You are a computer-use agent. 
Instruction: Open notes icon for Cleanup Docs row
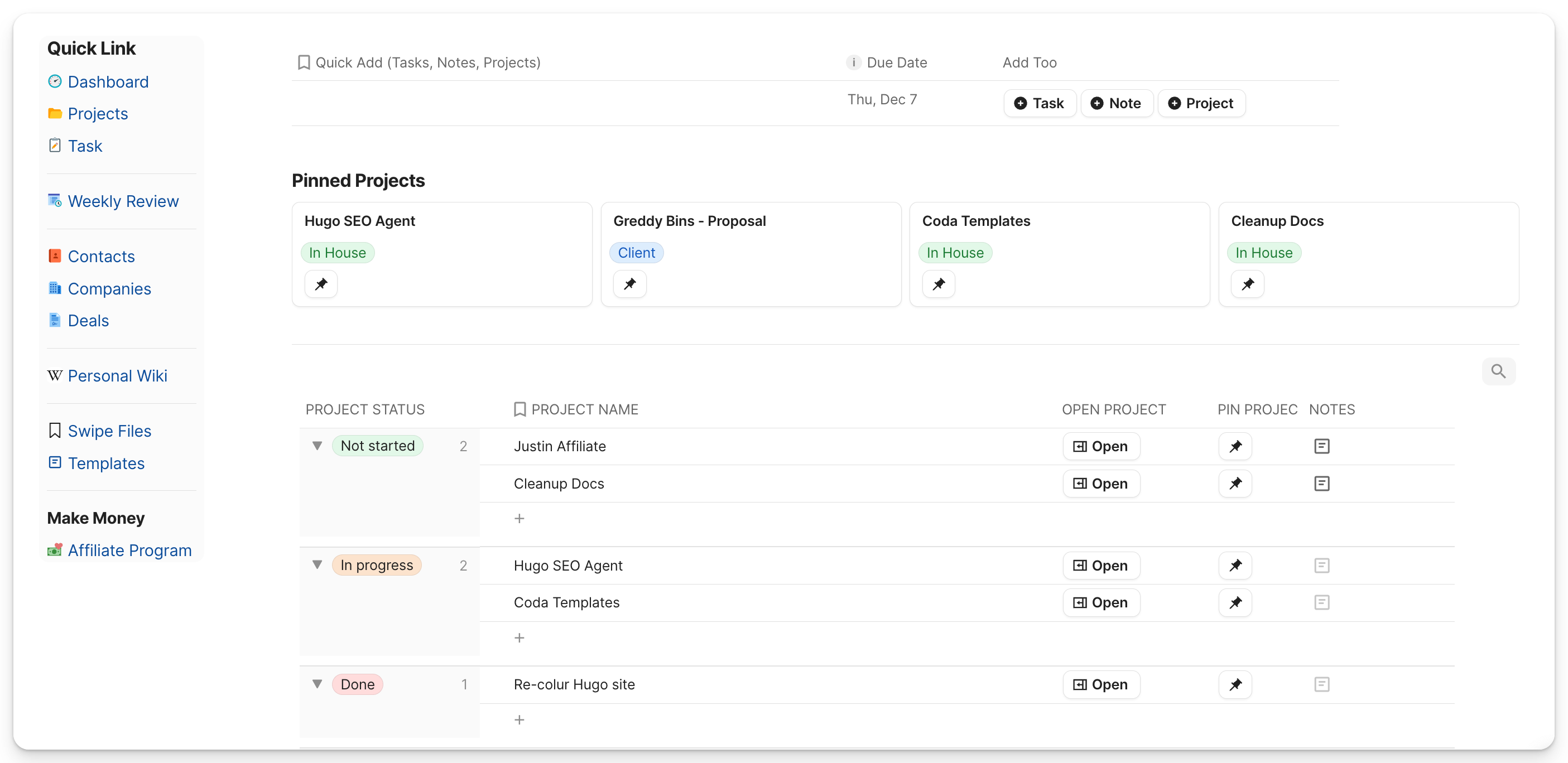(1321, 484)
